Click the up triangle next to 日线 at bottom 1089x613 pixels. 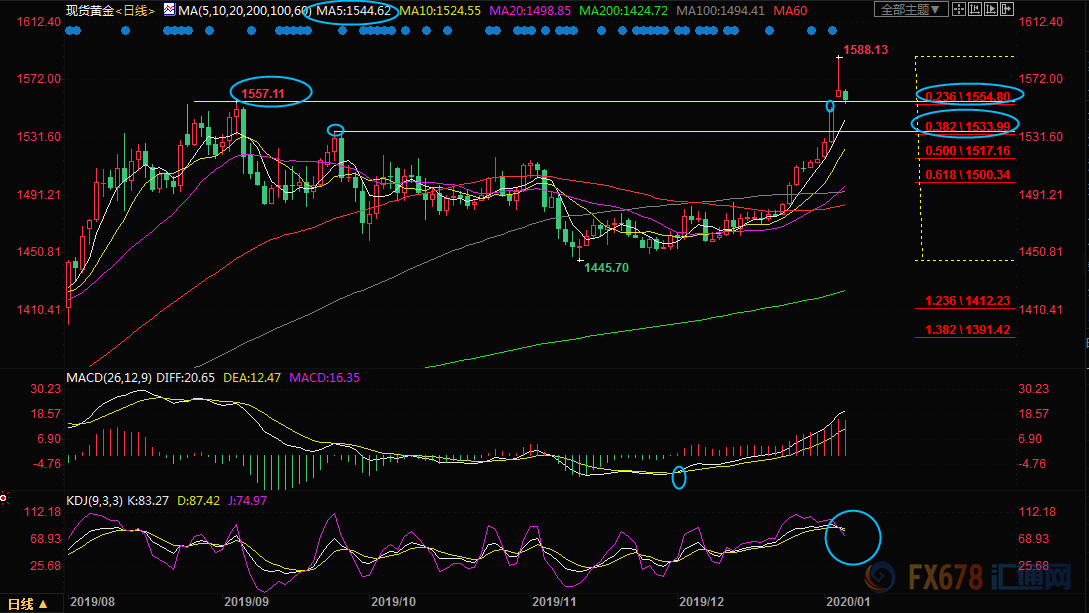[45, 604]
